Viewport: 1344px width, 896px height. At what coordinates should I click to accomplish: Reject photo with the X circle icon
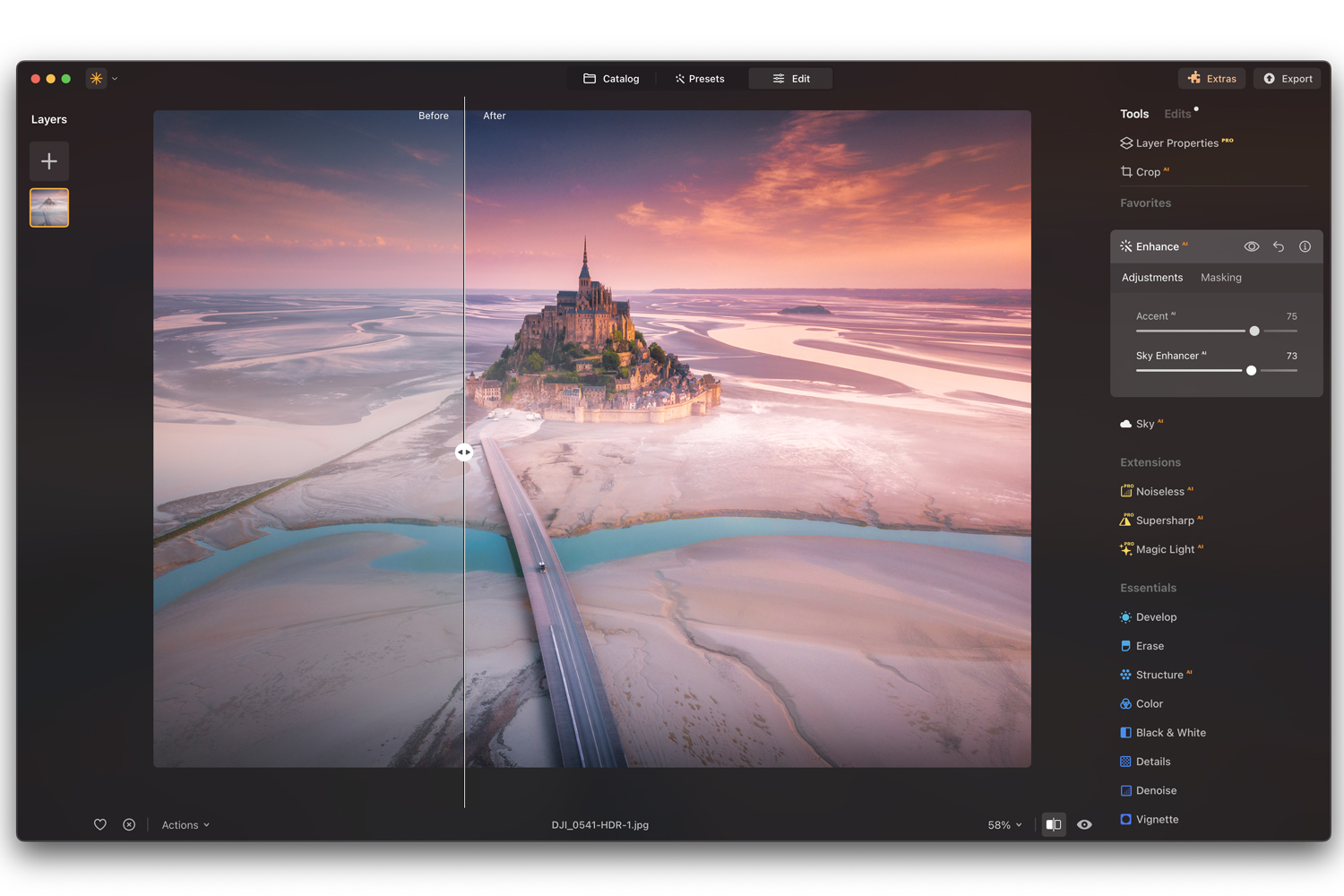(129, 825)
